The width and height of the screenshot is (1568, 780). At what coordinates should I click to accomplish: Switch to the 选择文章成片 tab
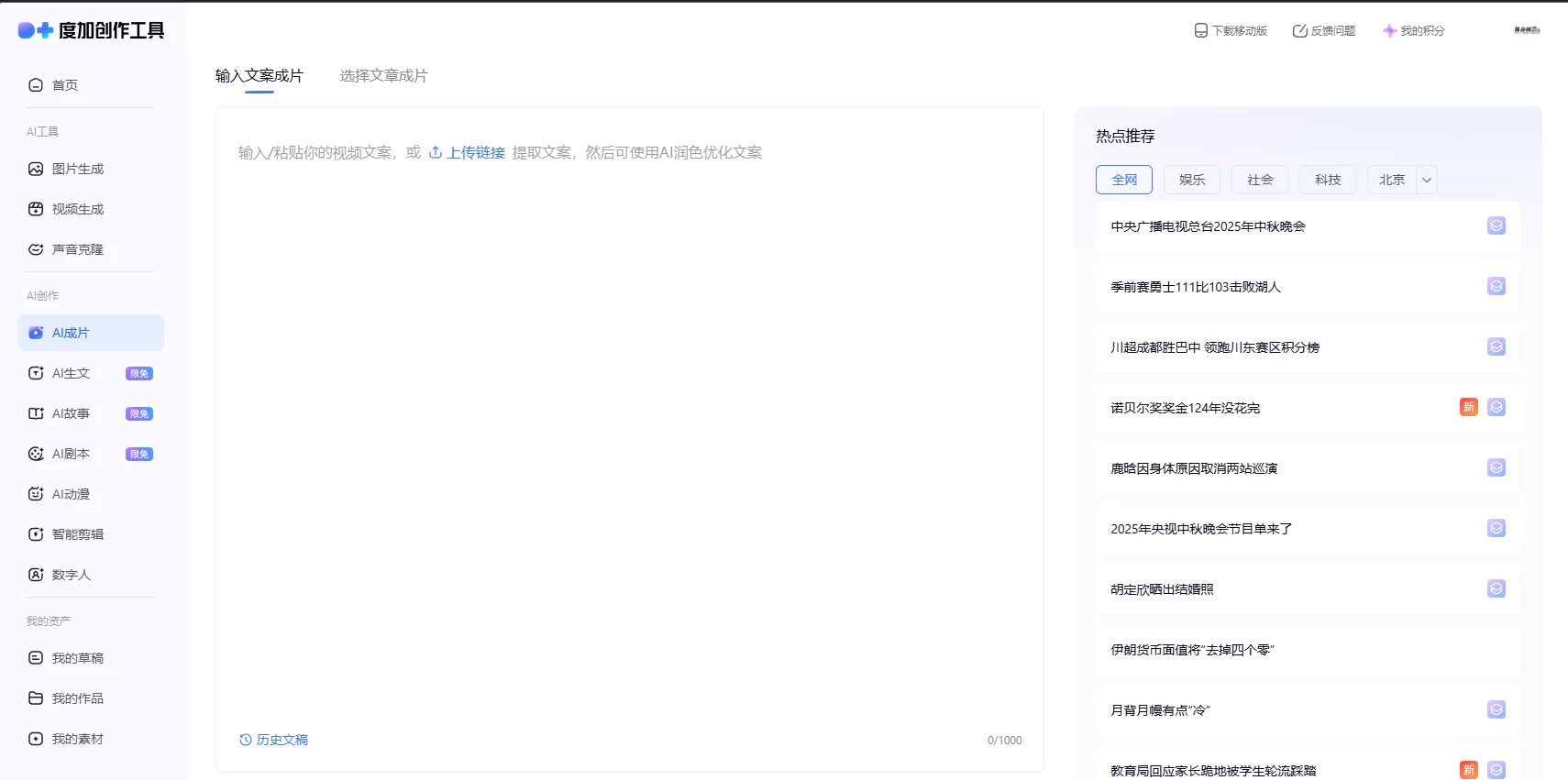coord(383,76)
